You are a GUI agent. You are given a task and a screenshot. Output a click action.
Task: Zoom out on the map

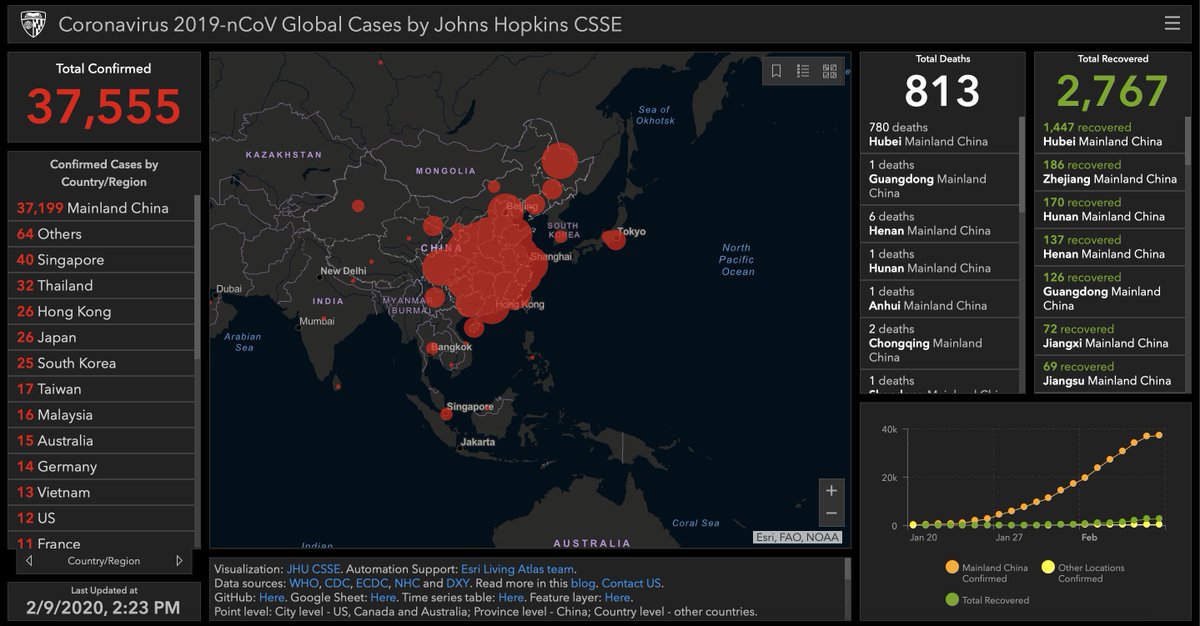point(831,514)
